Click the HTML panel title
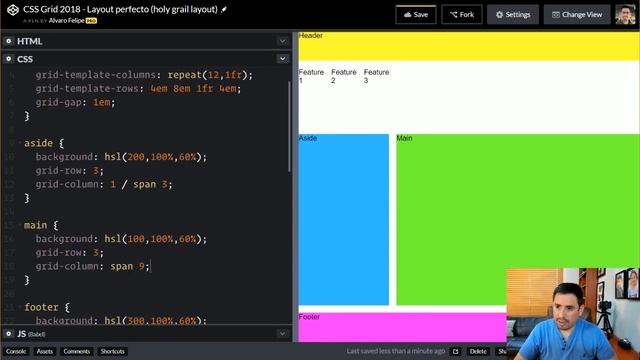The height and width of the screenshot is (360, 640). pos(29,41)
